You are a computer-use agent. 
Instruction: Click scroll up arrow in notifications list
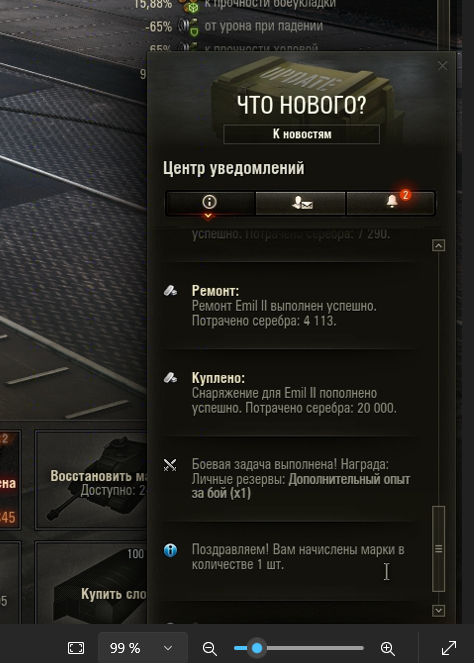(438, 246)
